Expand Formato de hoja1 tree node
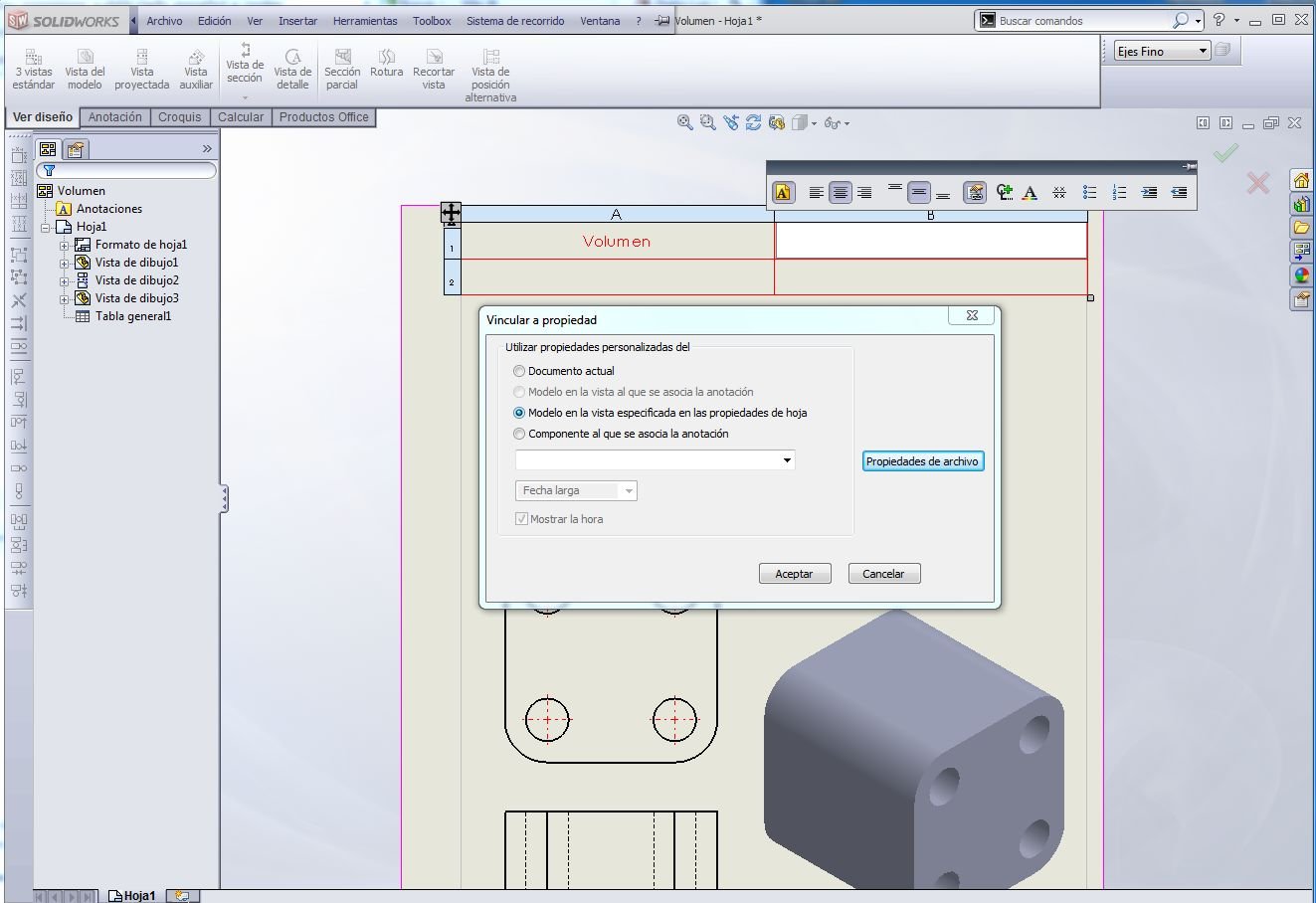1316x903 pixels. [65, 245]
